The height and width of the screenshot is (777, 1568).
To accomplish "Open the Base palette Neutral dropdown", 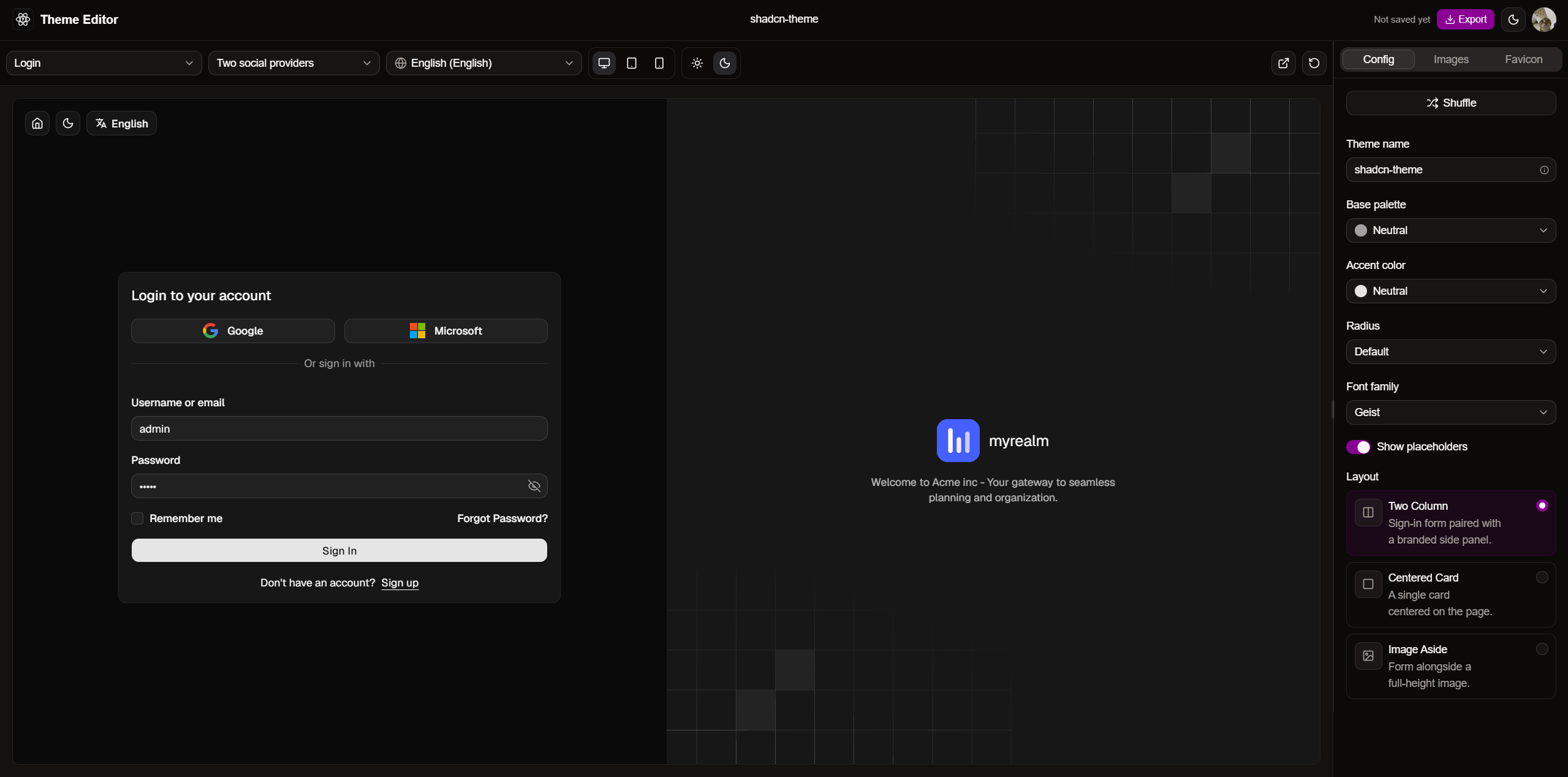I will tap(1451, 230).
